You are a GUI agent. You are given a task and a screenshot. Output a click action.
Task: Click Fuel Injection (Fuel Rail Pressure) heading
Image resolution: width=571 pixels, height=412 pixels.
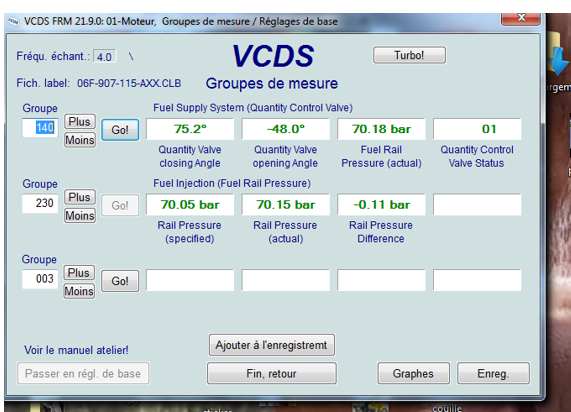[x=232, y=183]
